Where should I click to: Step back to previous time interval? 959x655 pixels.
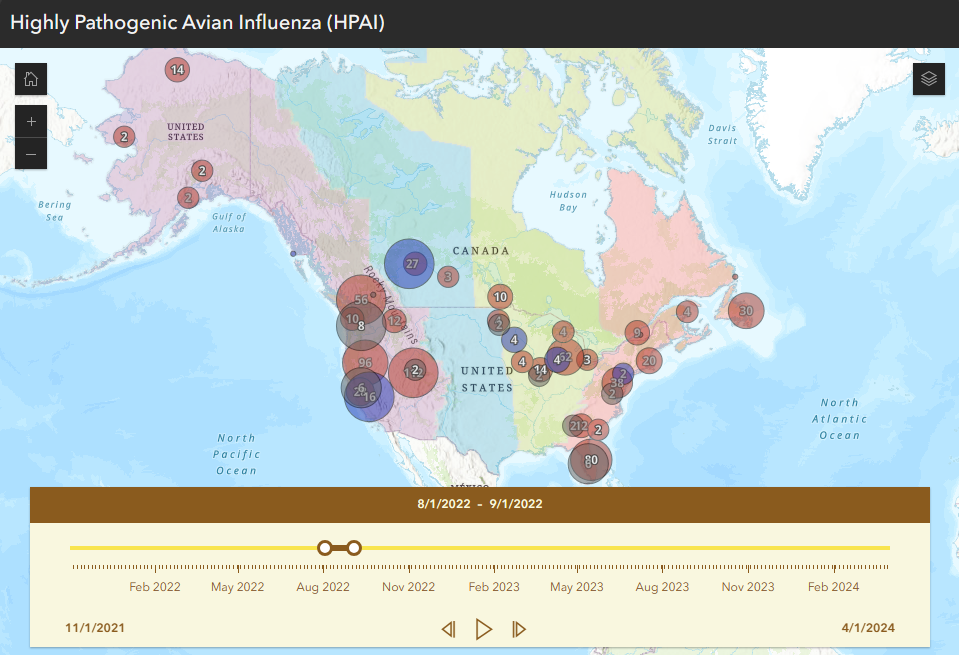pyautogui.click(x=449, y=629)
